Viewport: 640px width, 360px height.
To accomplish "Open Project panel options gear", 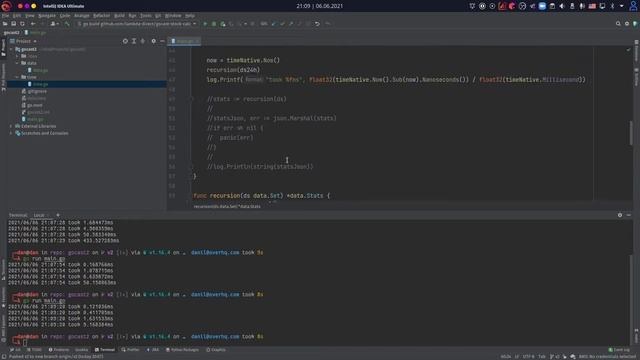I will [153, 41].
